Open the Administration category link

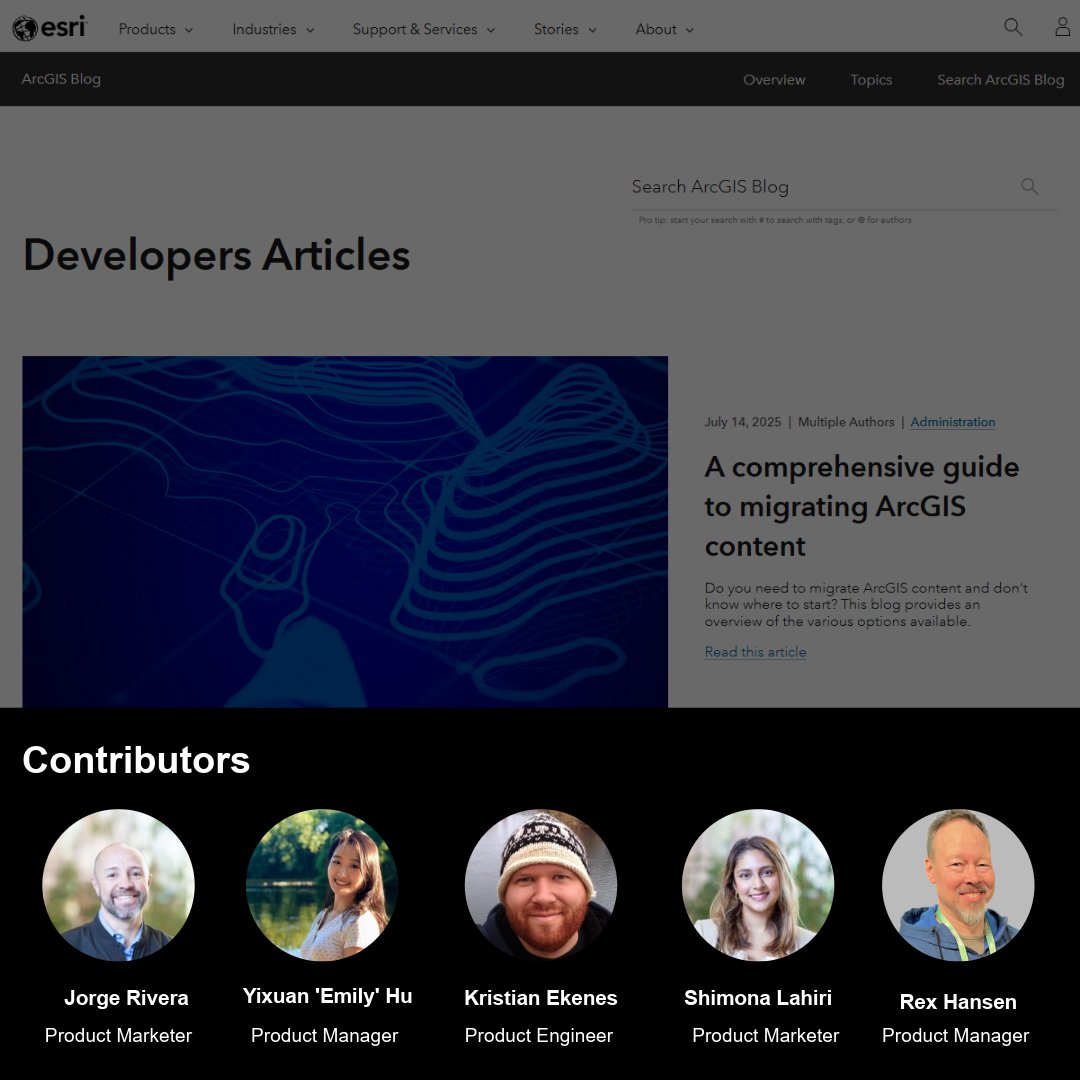[x=953, y=422]
